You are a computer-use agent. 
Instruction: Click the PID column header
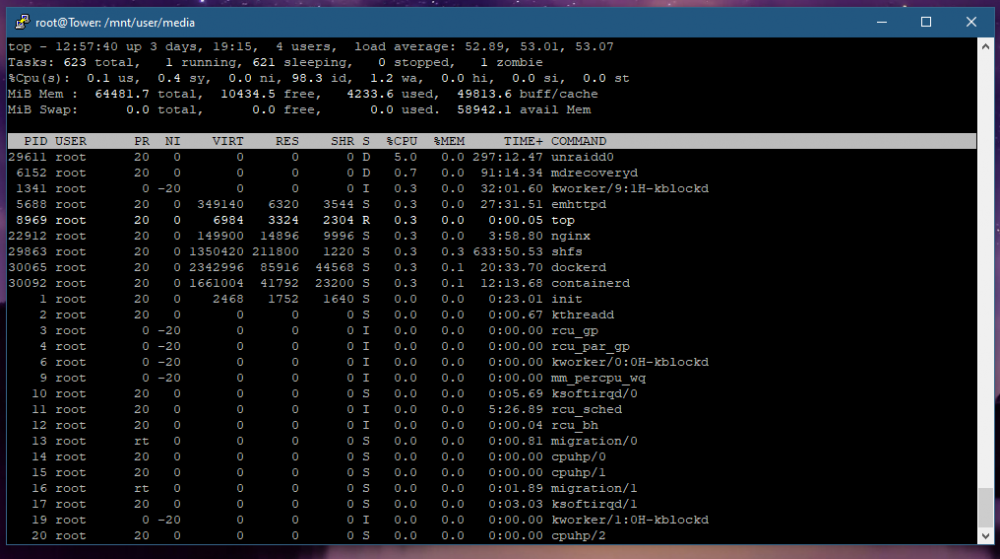point(36,142)
